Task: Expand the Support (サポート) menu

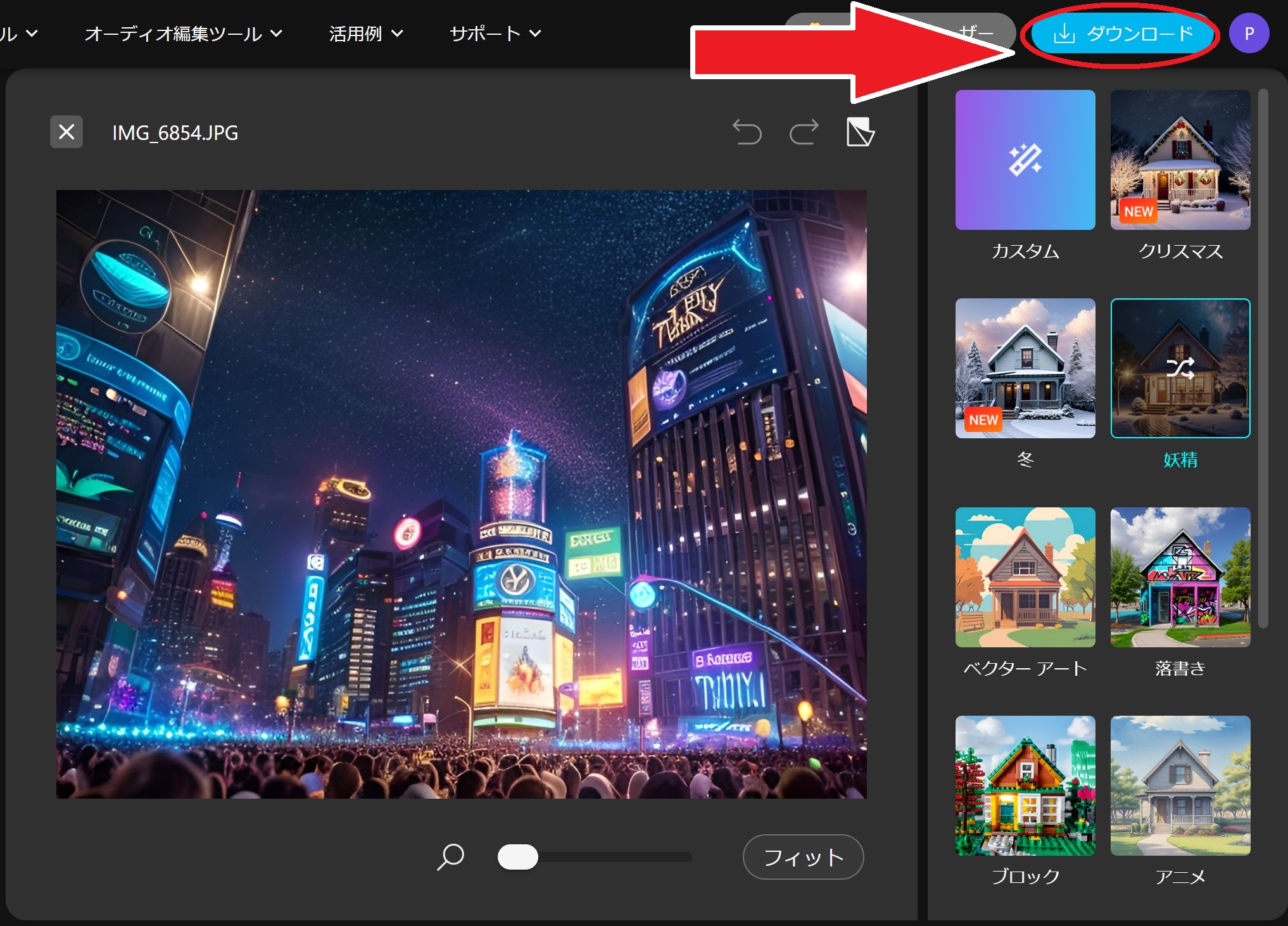Action: [x=495, y=34]
